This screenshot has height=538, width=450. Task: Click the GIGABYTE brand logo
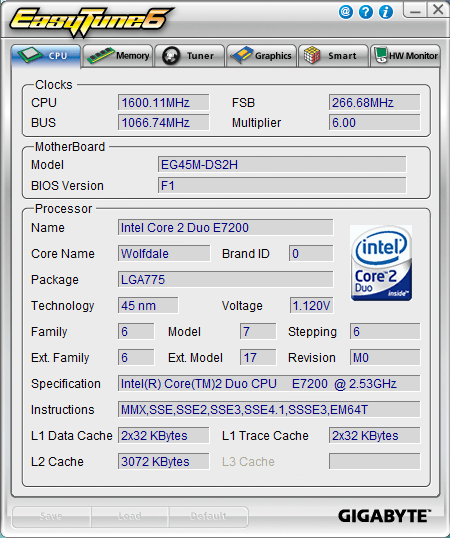click(x=384, y=516)
